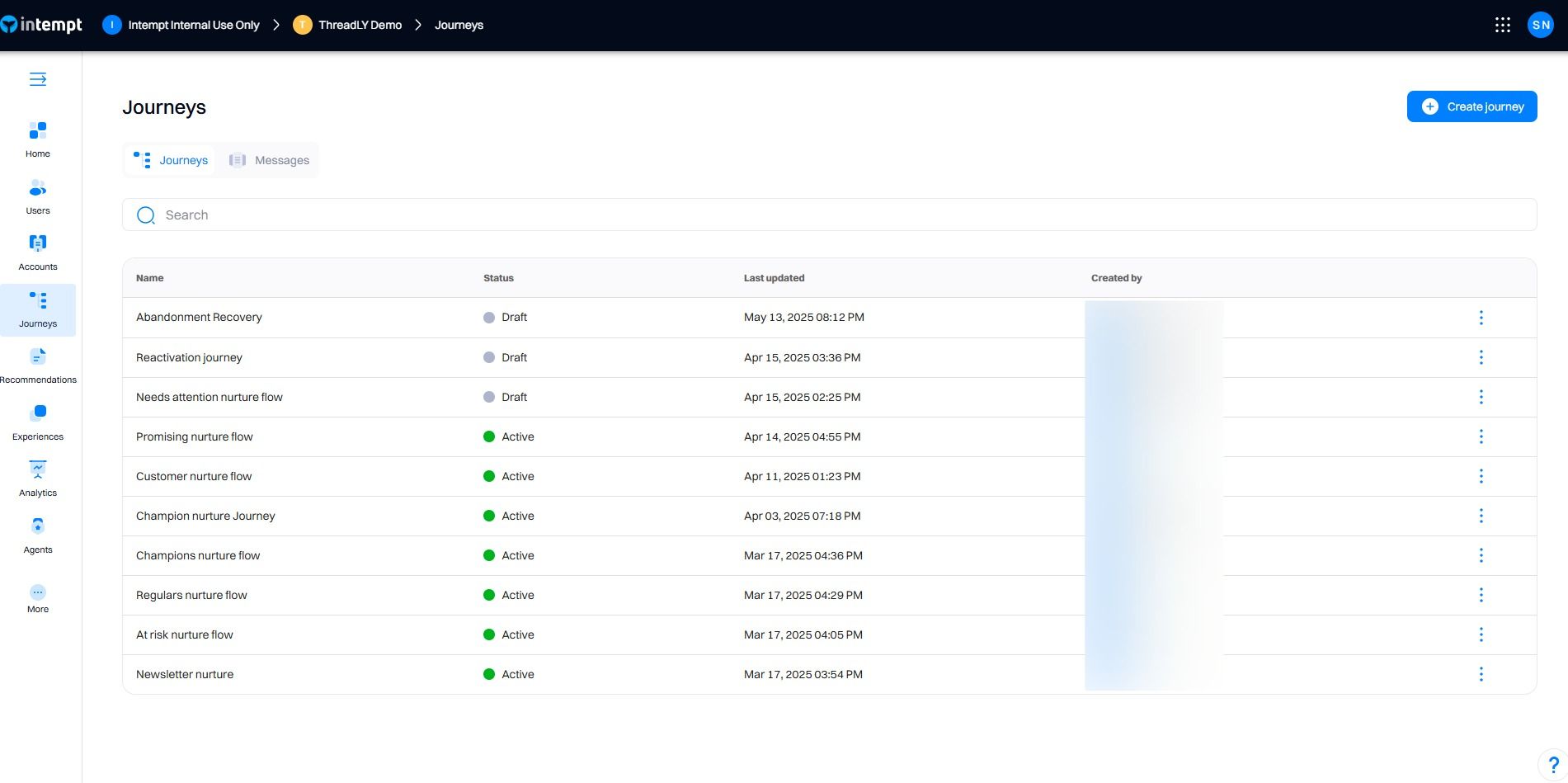Open options for Customer nurture flow
1568x783 pixels.
point(1481,476)
